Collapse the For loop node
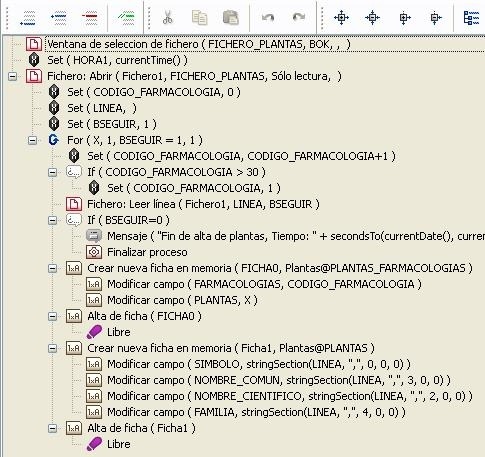 [33, 140]
